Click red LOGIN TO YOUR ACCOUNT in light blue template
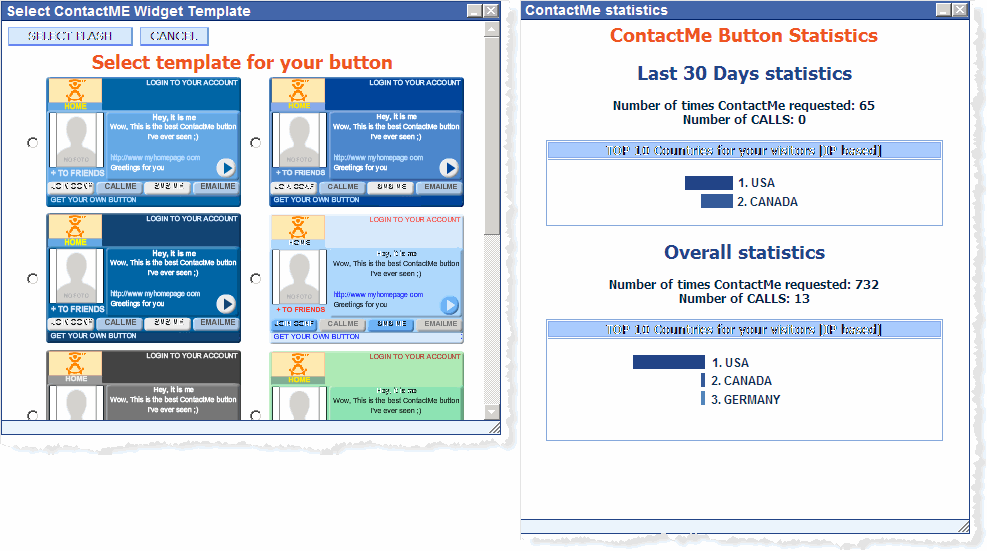The height and width of the screenshot is (551, 987). [x=415, y=220]
